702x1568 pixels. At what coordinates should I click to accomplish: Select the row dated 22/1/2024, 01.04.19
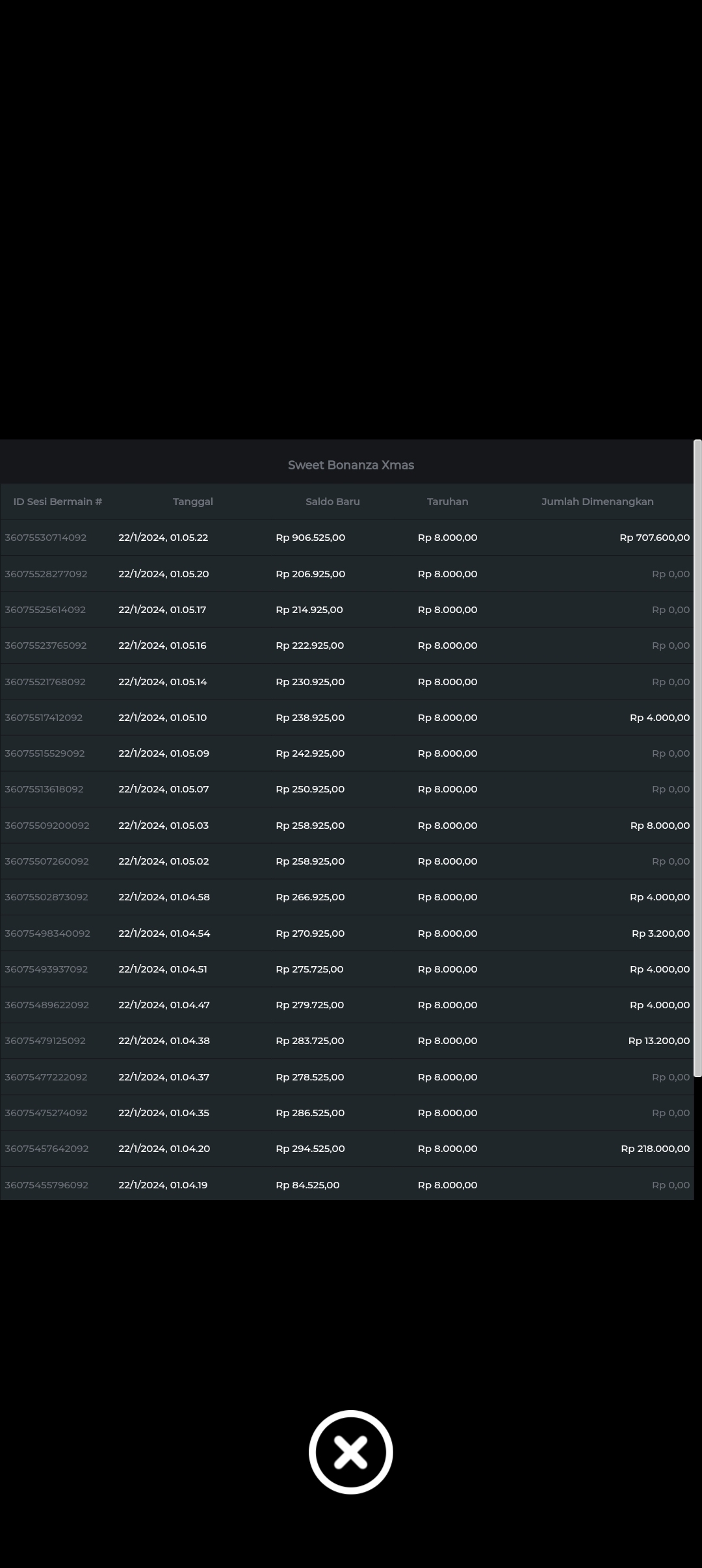click(162, 1185)
